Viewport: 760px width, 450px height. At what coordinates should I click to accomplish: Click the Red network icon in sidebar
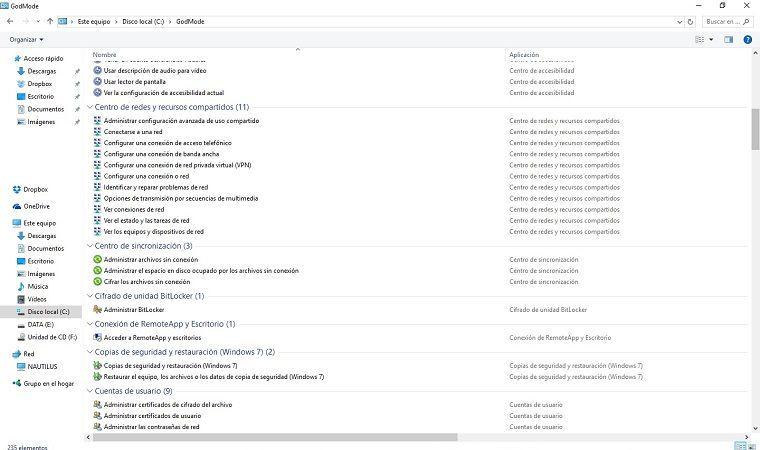(x=17, y=354)
